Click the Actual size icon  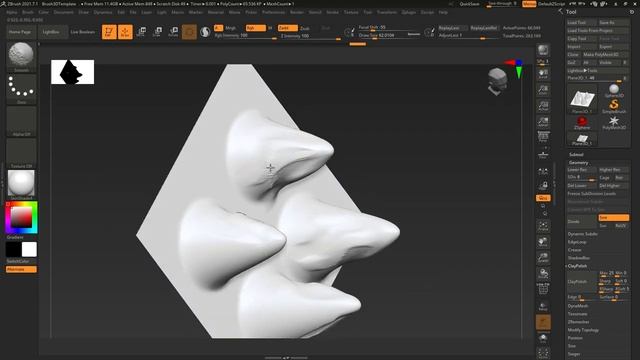tap(543, 106)
